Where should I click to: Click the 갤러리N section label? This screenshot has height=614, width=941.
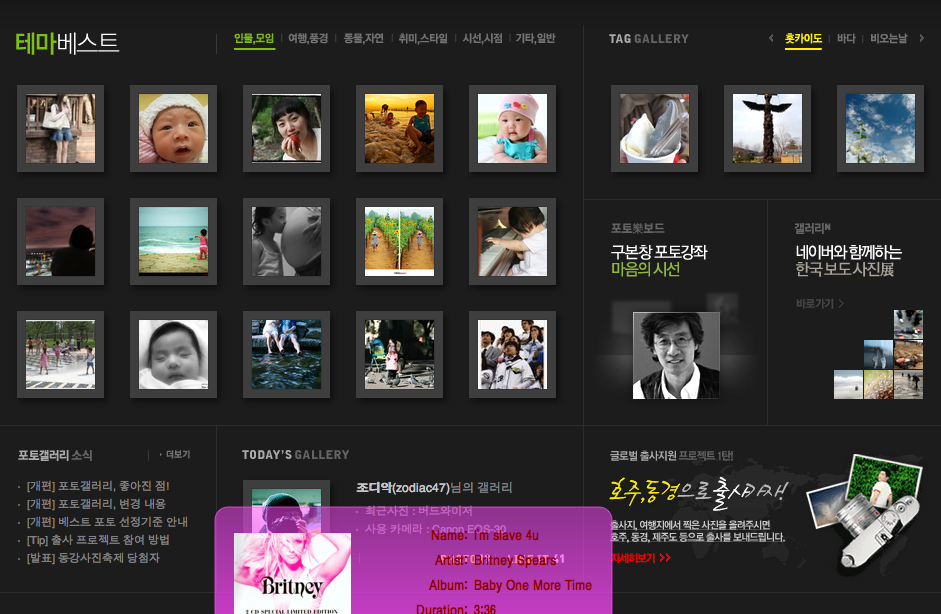pos(812,228)
